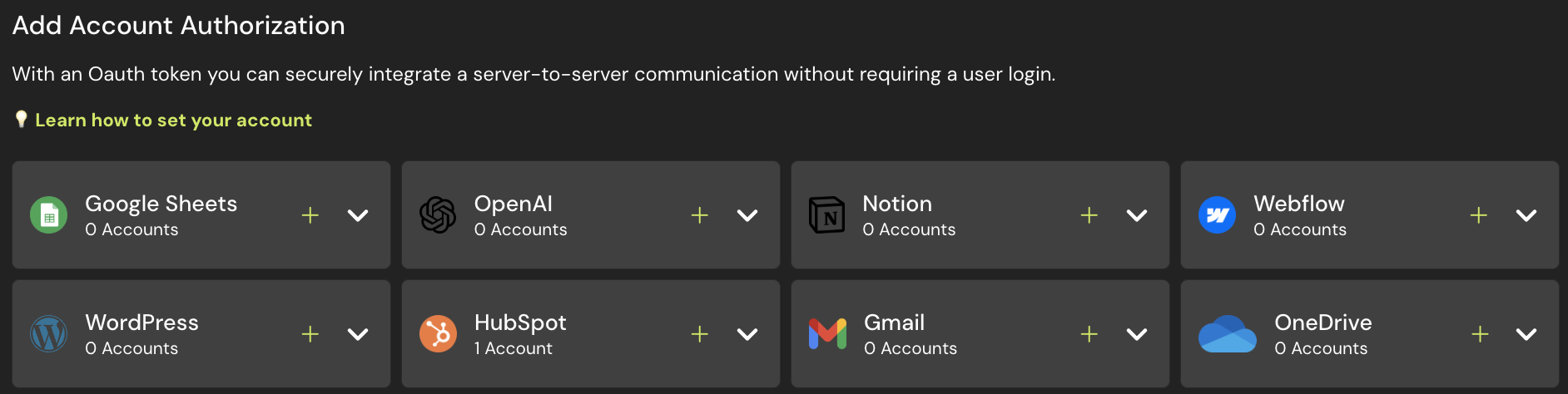Screen dimensions: 1568x394
Task: Open Learn how to set your account link
Action: coord(173,121)
